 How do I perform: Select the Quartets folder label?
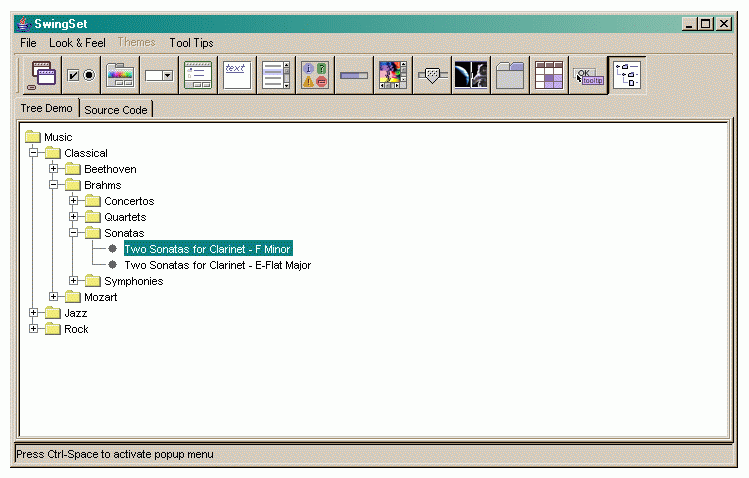[x=125, y=217]
